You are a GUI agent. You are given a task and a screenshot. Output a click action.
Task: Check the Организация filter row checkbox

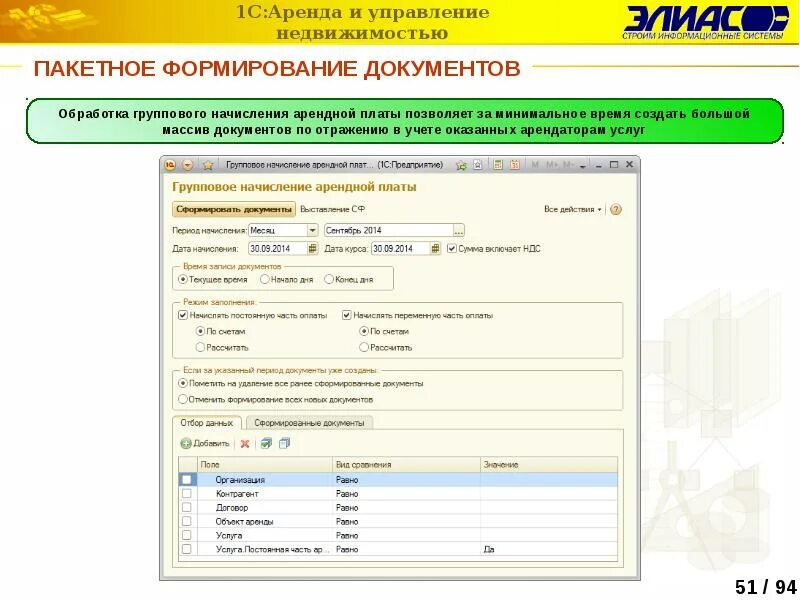187,480
